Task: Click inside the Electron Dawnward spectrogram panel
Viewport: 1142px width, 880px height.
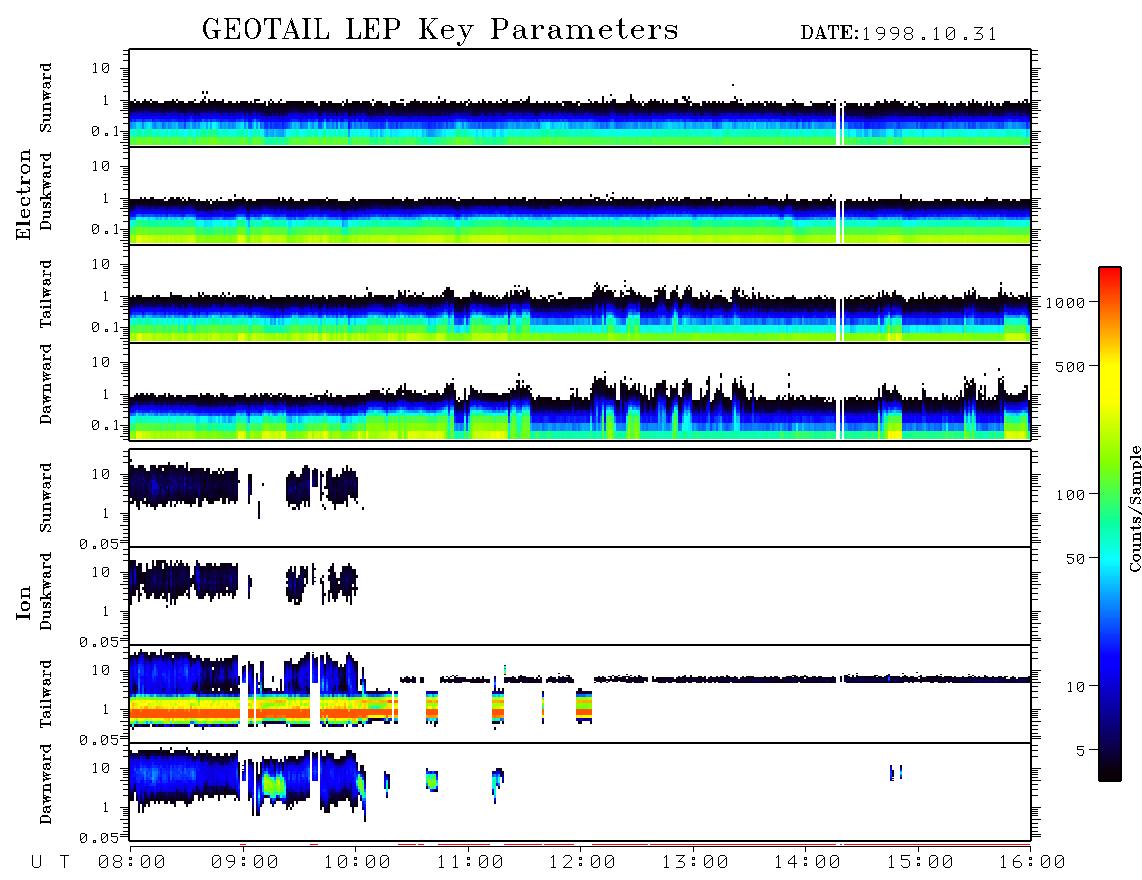Action: [x=580, y=391]
